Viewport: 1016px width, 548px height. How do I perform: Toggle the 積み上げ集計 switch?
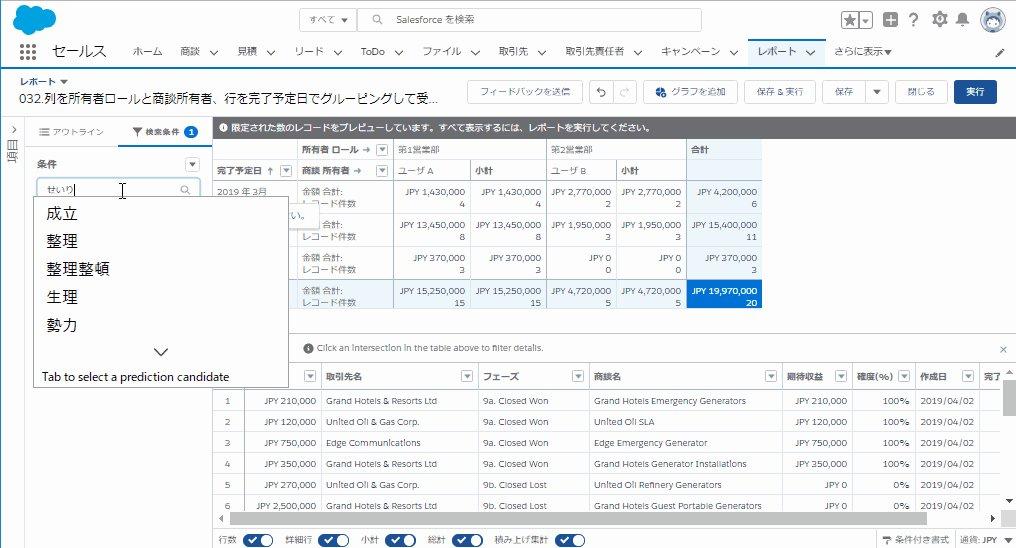pyautogui.click(x=570, y=540)
